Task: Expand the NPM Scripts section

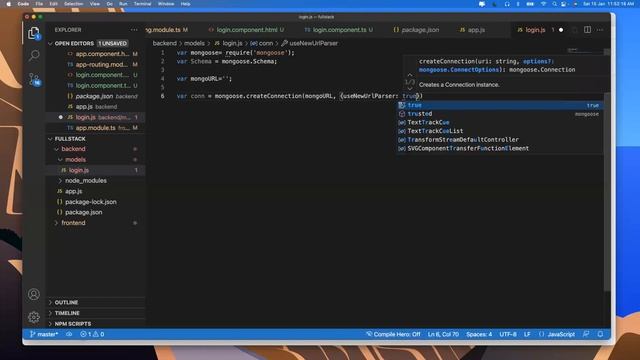Action: [96, 324]
